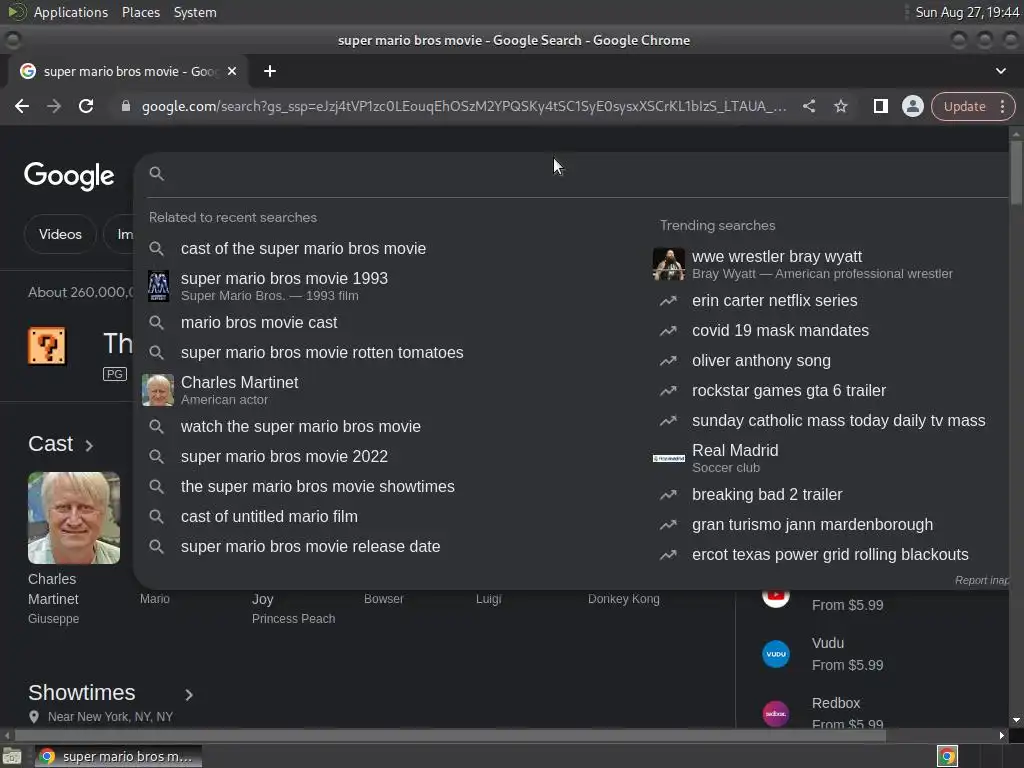Click the Chrome icon in system tray
Viewport: 1024px width, 768px height.
click(x=947, y=756)
